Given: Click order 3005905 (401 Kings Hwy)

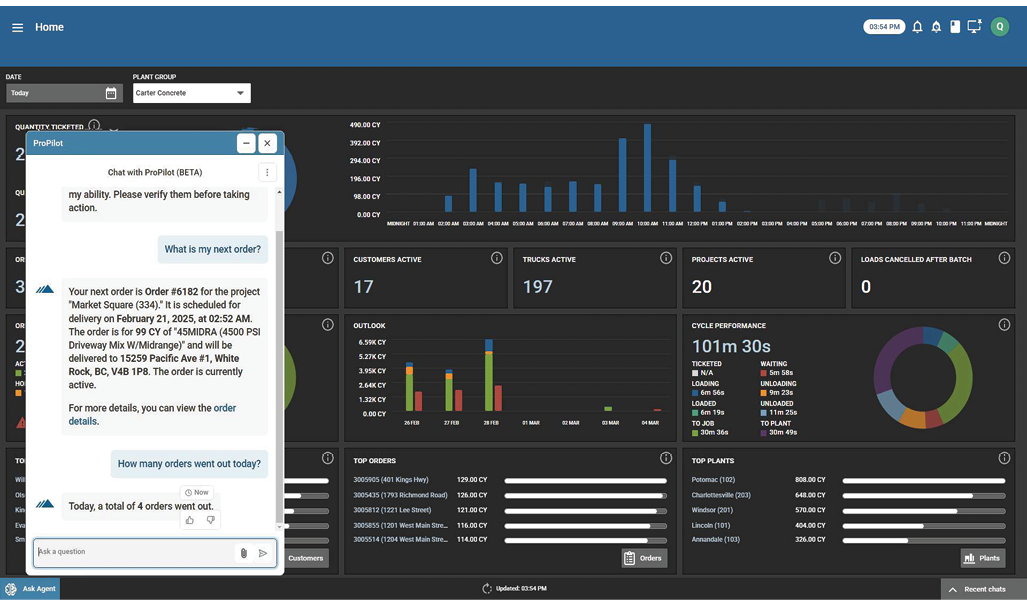Looking at the screenshot, I should (x=391, y=480).
